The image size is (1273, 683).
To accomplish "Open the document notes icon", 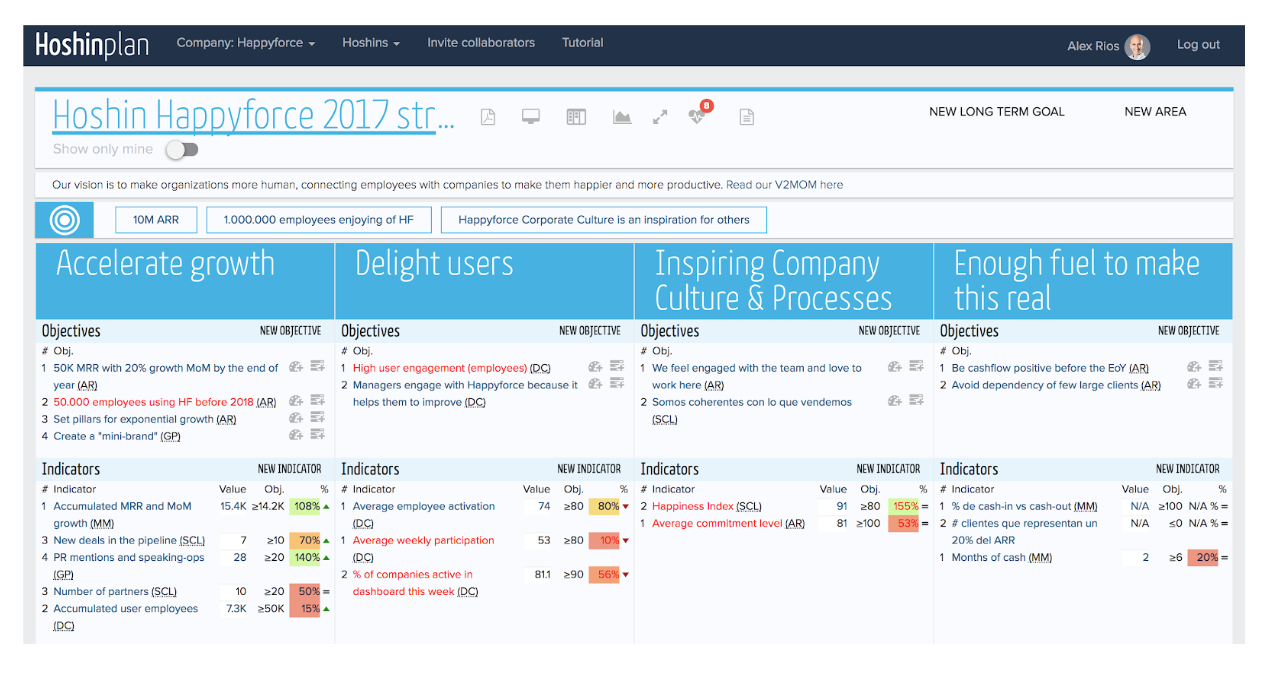I will pos(746,117).
